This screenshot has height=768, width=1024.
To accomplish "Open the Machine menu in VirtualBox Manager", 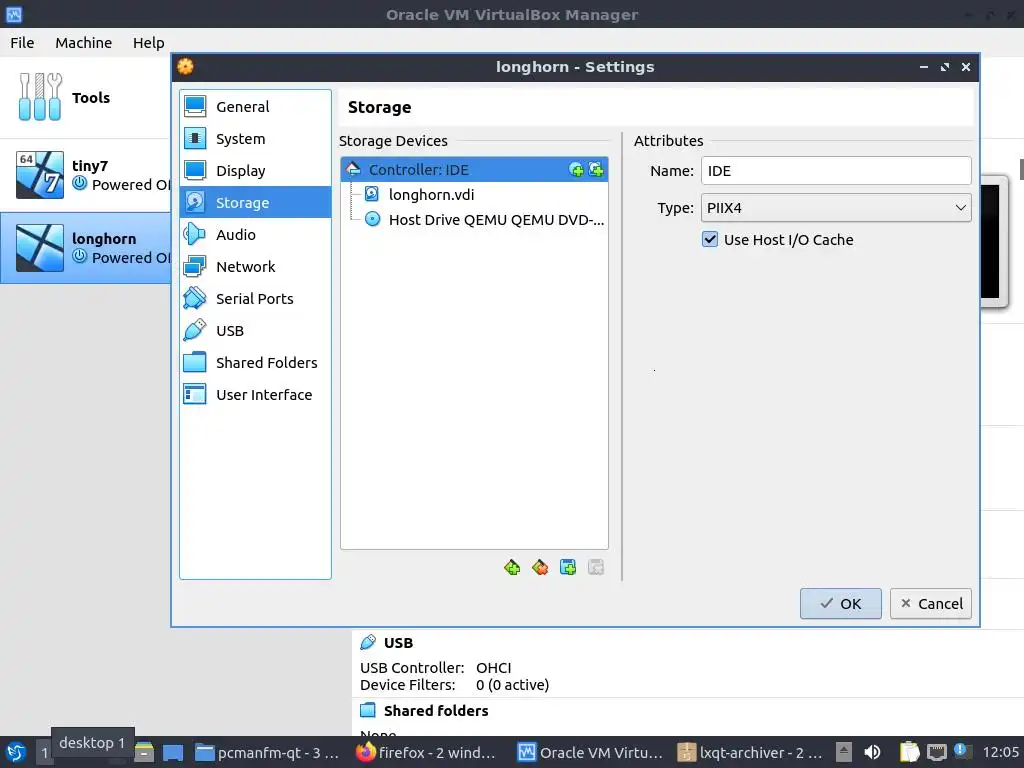I will [84, 42].
